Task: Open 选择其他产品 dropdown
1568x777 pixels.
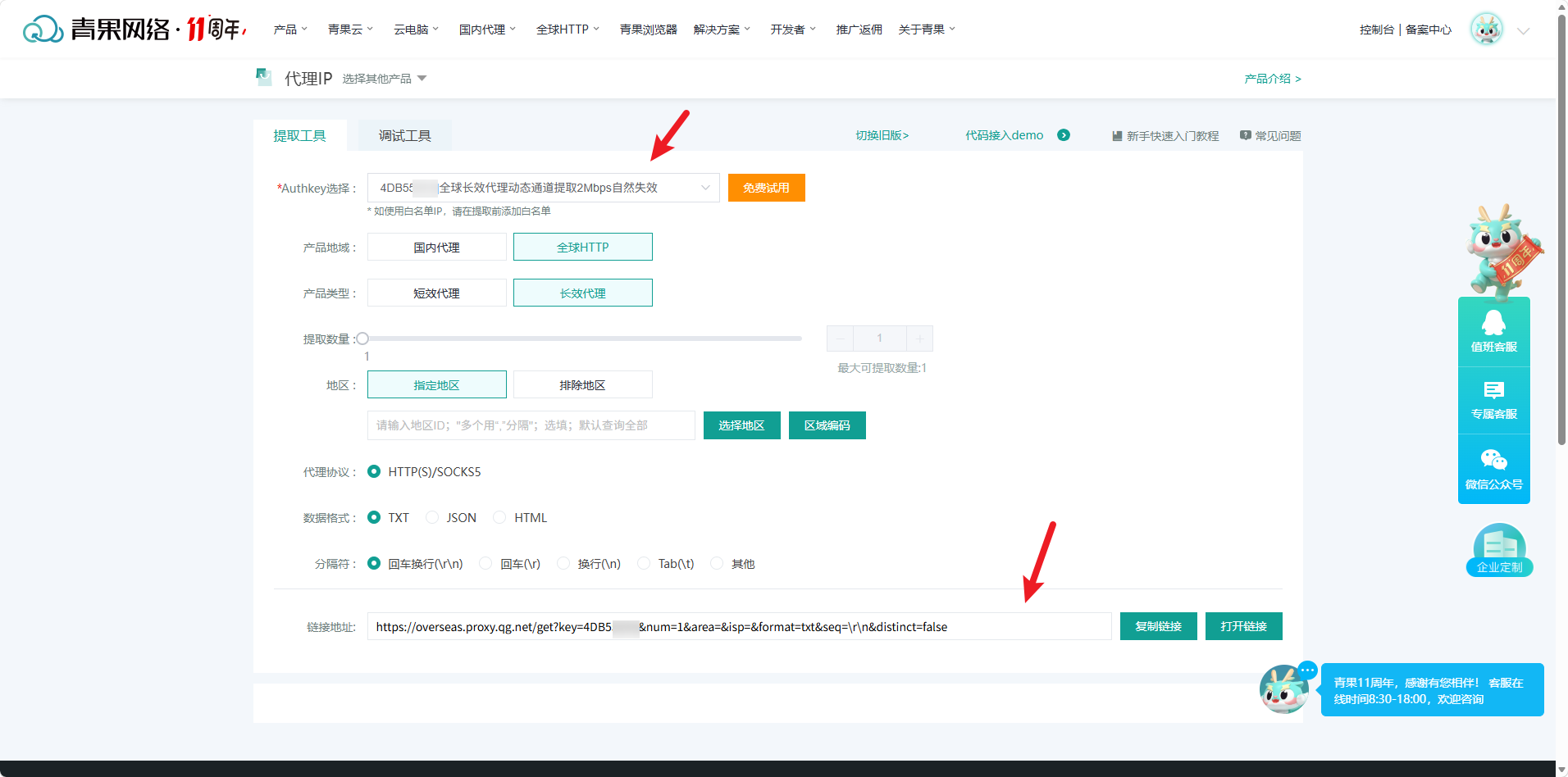Action: pos(385,79)
